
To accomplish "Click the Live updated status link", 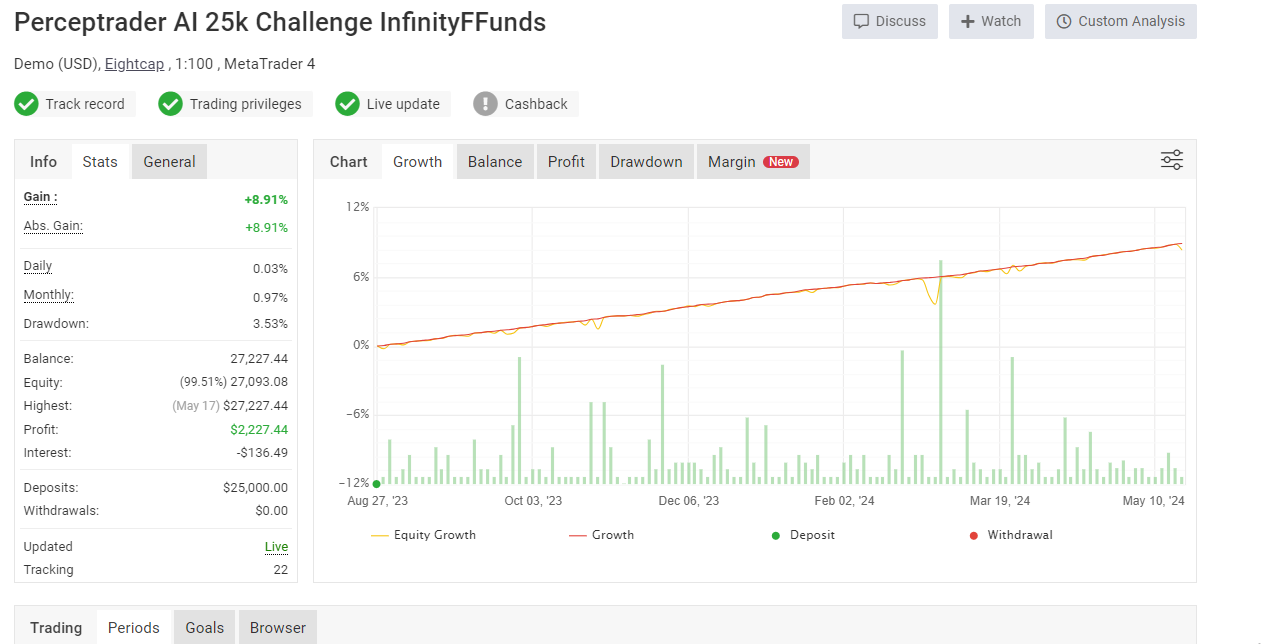I will pos(276,547).
